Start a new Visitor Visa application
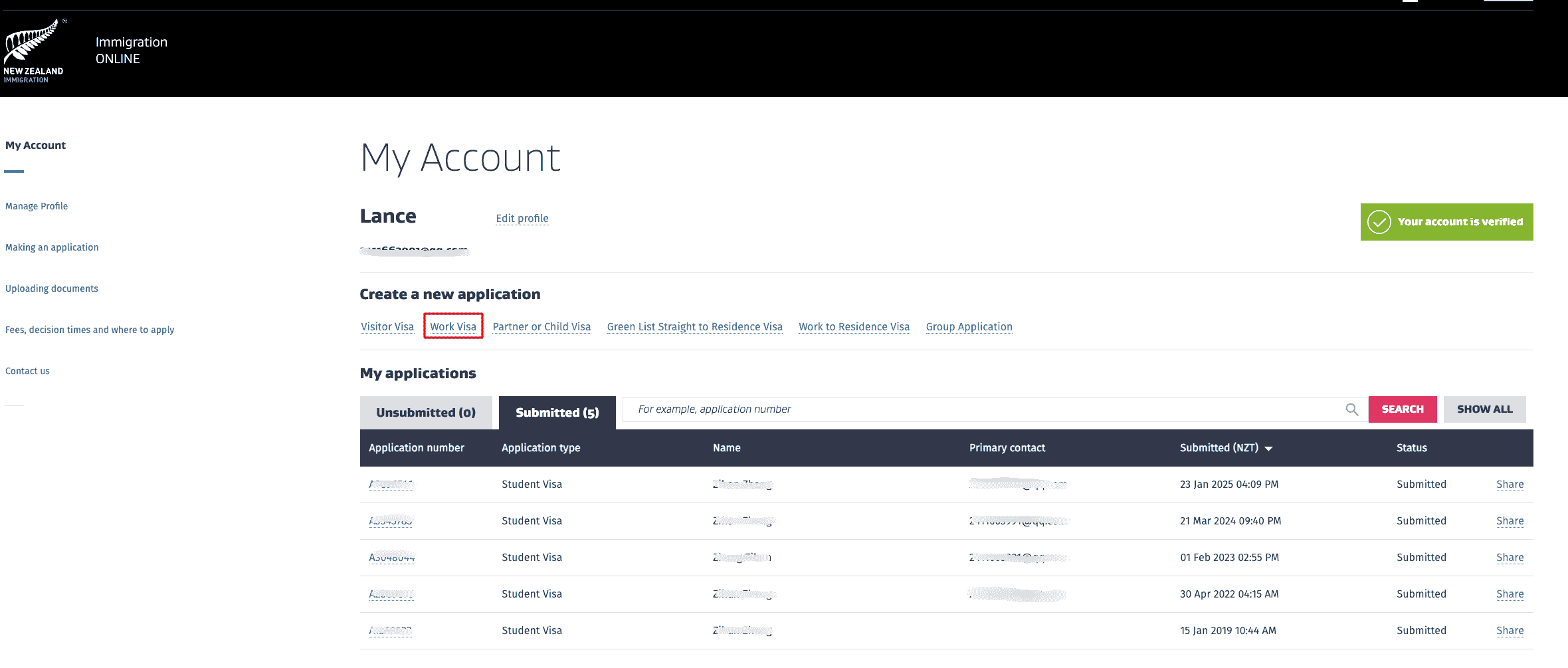The image size is (1568, 668). pos(388,326)
